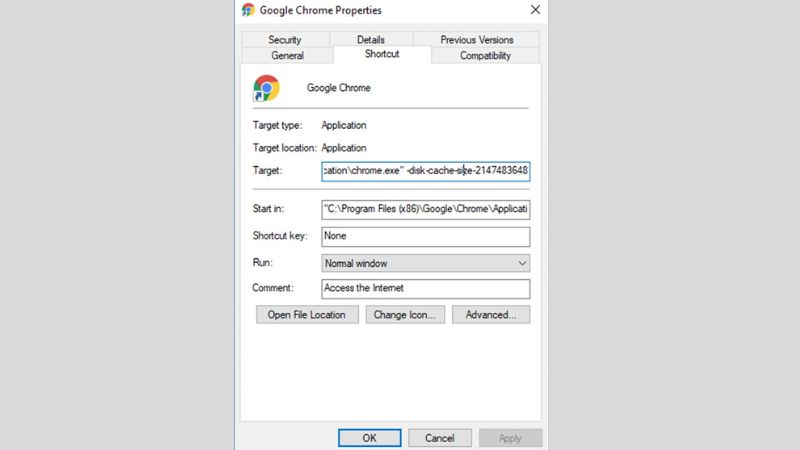
Task: Click the Cancel button
Action: click(440, 438)
